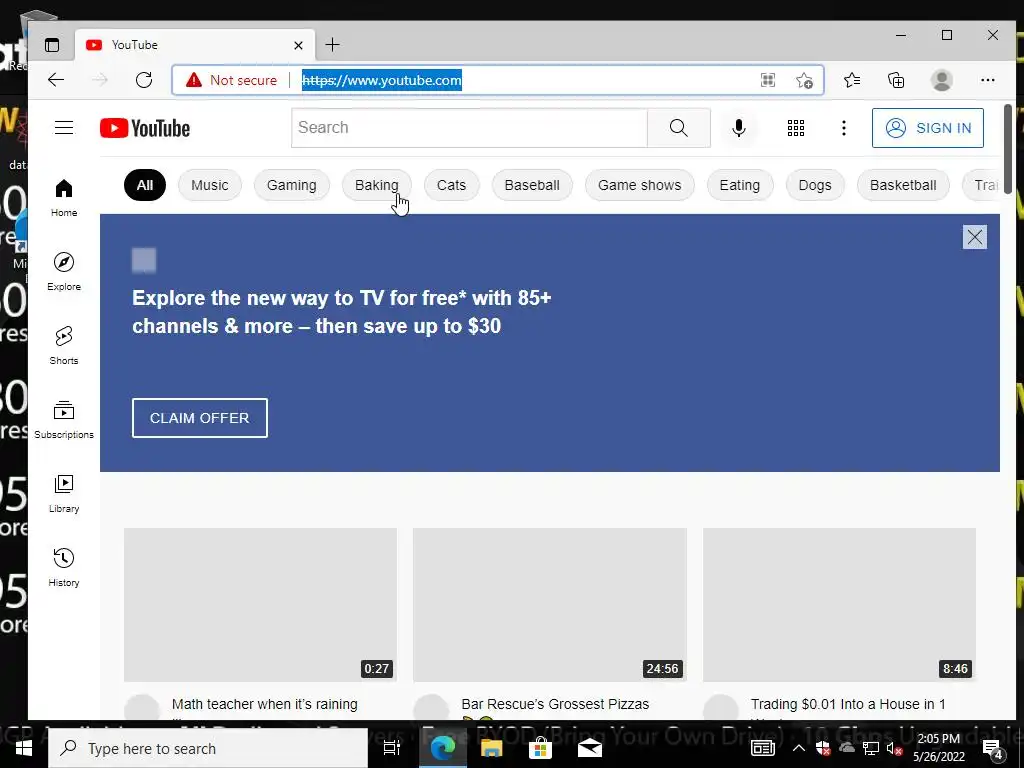
Task: Open Edge Settings and more menu
Action: coord(987,80)
